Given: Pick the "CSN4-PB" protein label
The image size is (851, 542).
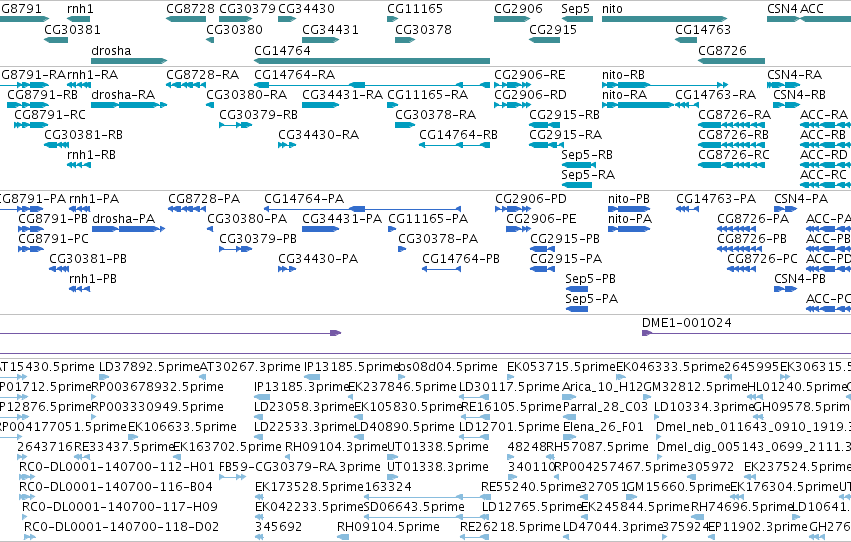Looking at the screenshot, I should (x=799, y=279).
